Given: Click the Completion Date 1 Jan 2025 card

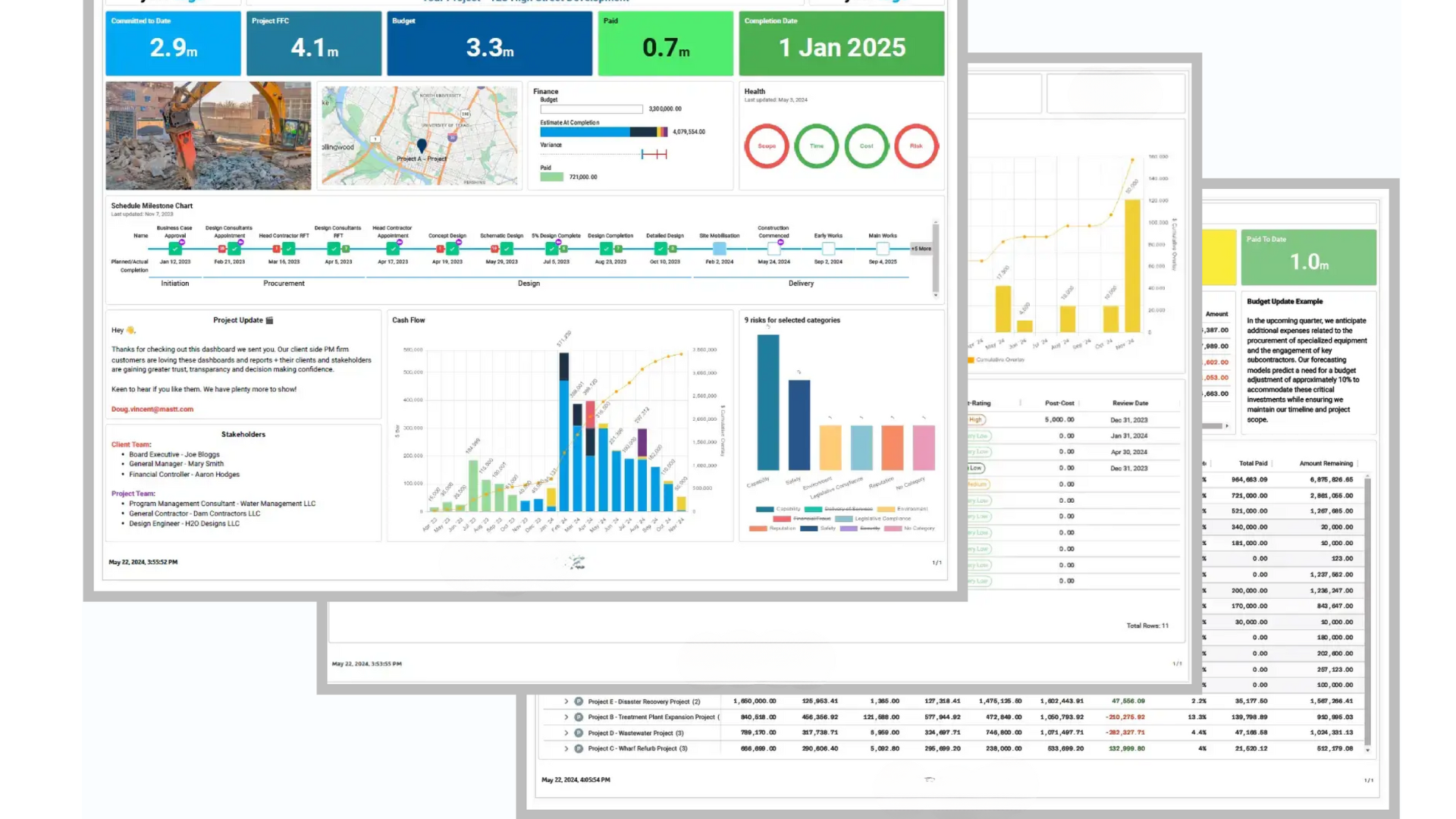Looking at the screenshot, I should (x=842, y=43).
